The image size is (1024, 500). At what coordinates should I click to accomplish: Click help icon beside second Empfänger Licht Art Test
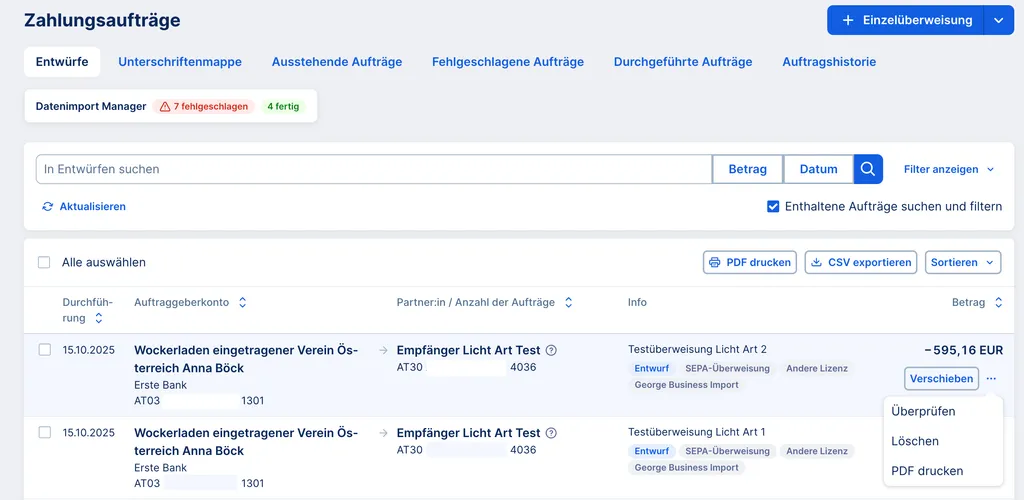tap(551, 434)
